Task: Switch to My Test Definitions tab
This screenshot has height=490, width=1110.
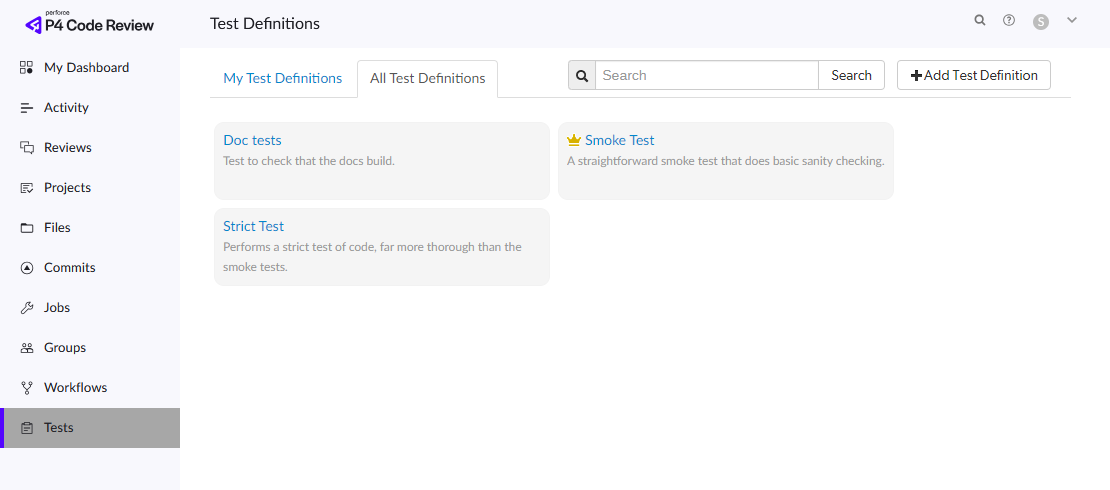Action: tap(282, 78)
